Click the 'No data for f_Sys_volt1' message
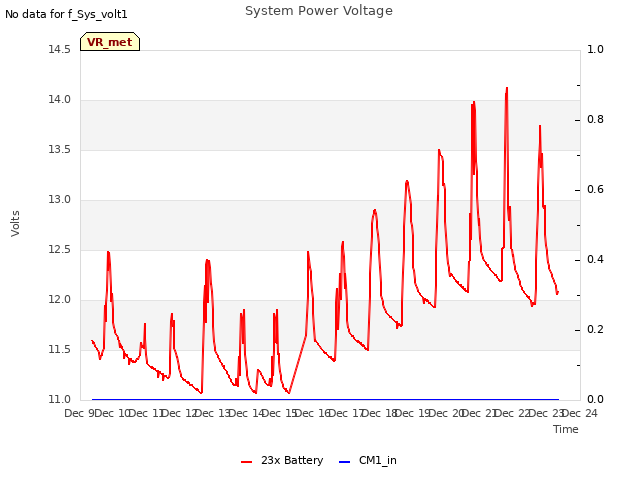The image size is (640, 480). tap(66, 14)
